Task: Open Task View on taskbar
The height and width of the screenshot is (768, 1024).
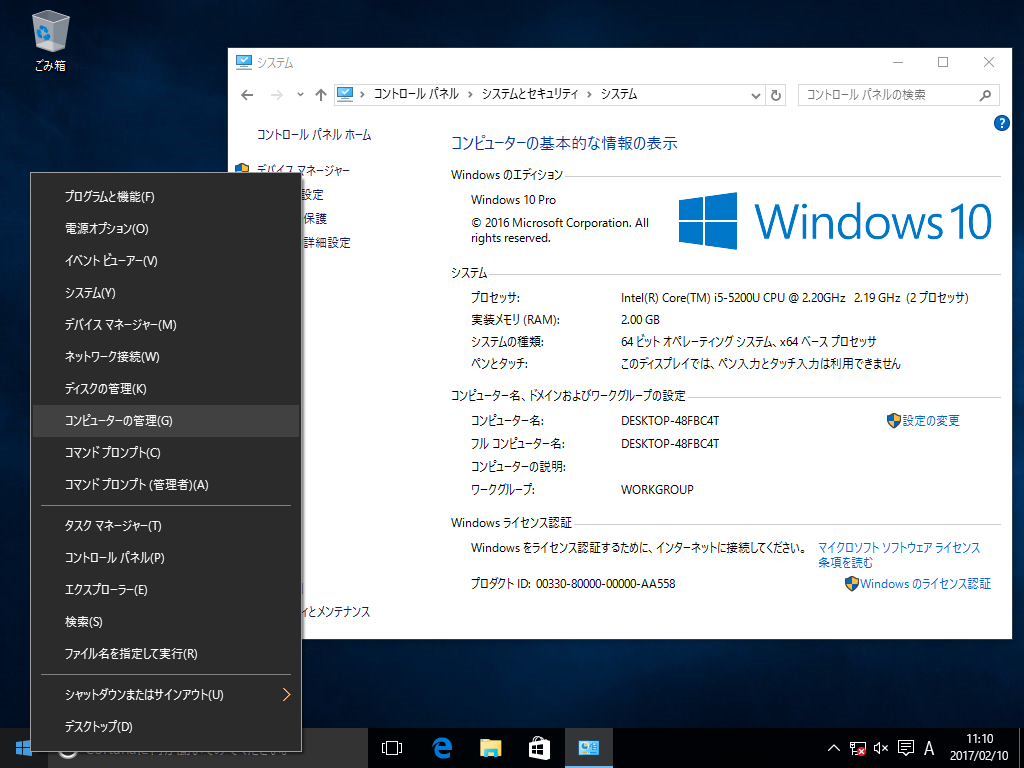Action: coord(392,748)
